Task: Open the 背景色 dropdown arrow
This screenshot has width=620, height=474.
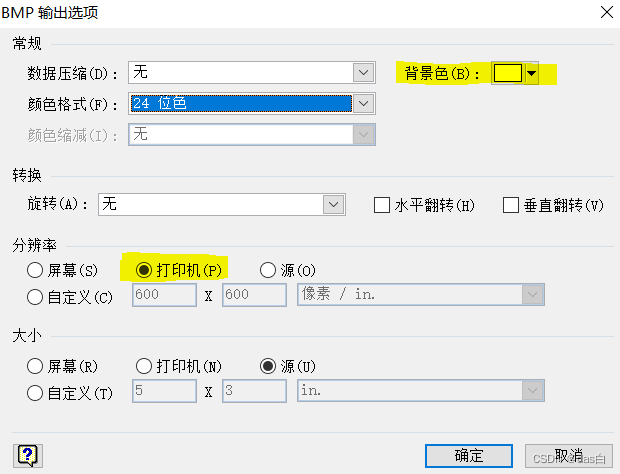Action: click(531, 73)
